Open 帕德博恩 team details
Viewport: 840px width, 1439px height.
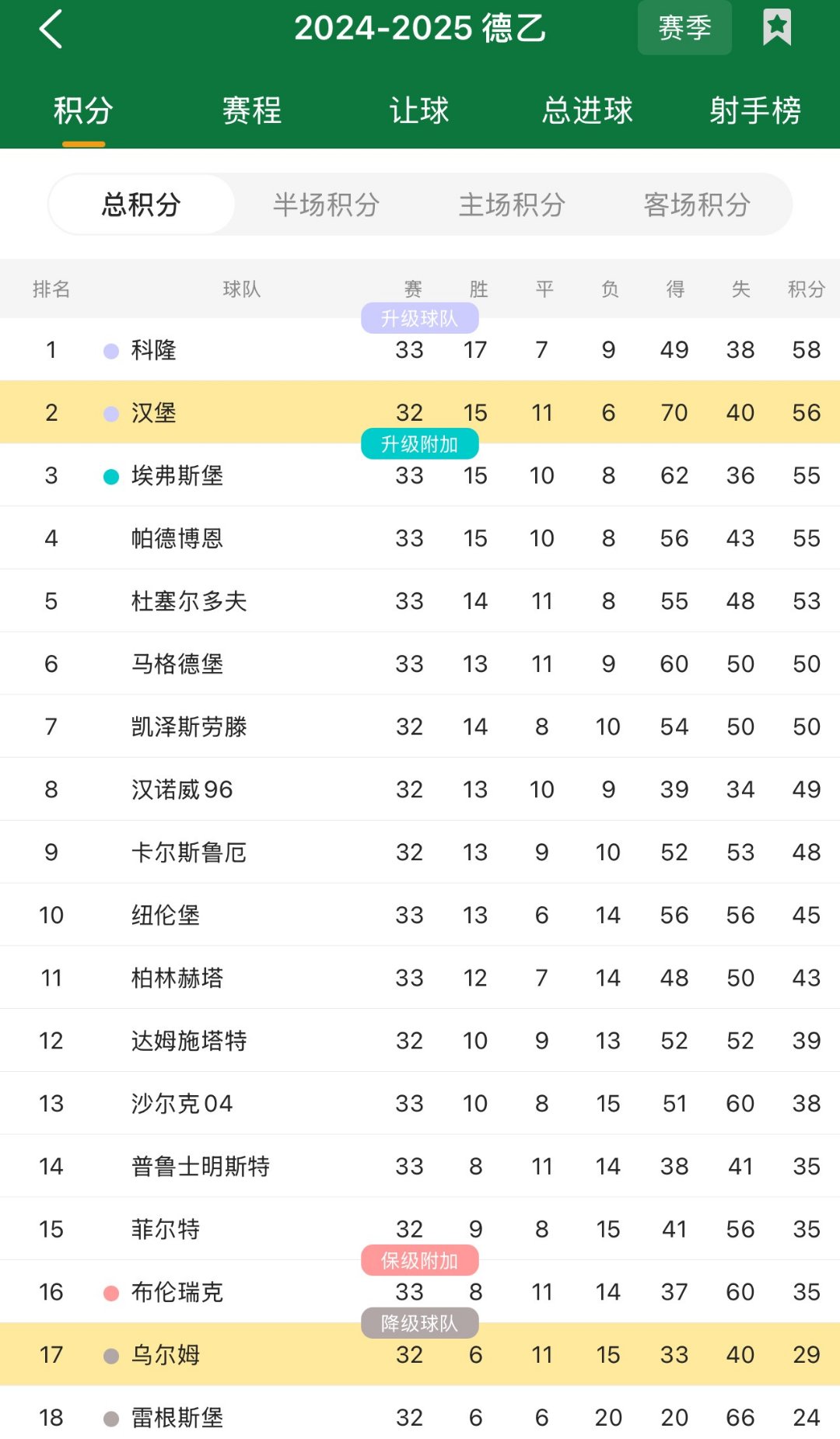[177, 538]
